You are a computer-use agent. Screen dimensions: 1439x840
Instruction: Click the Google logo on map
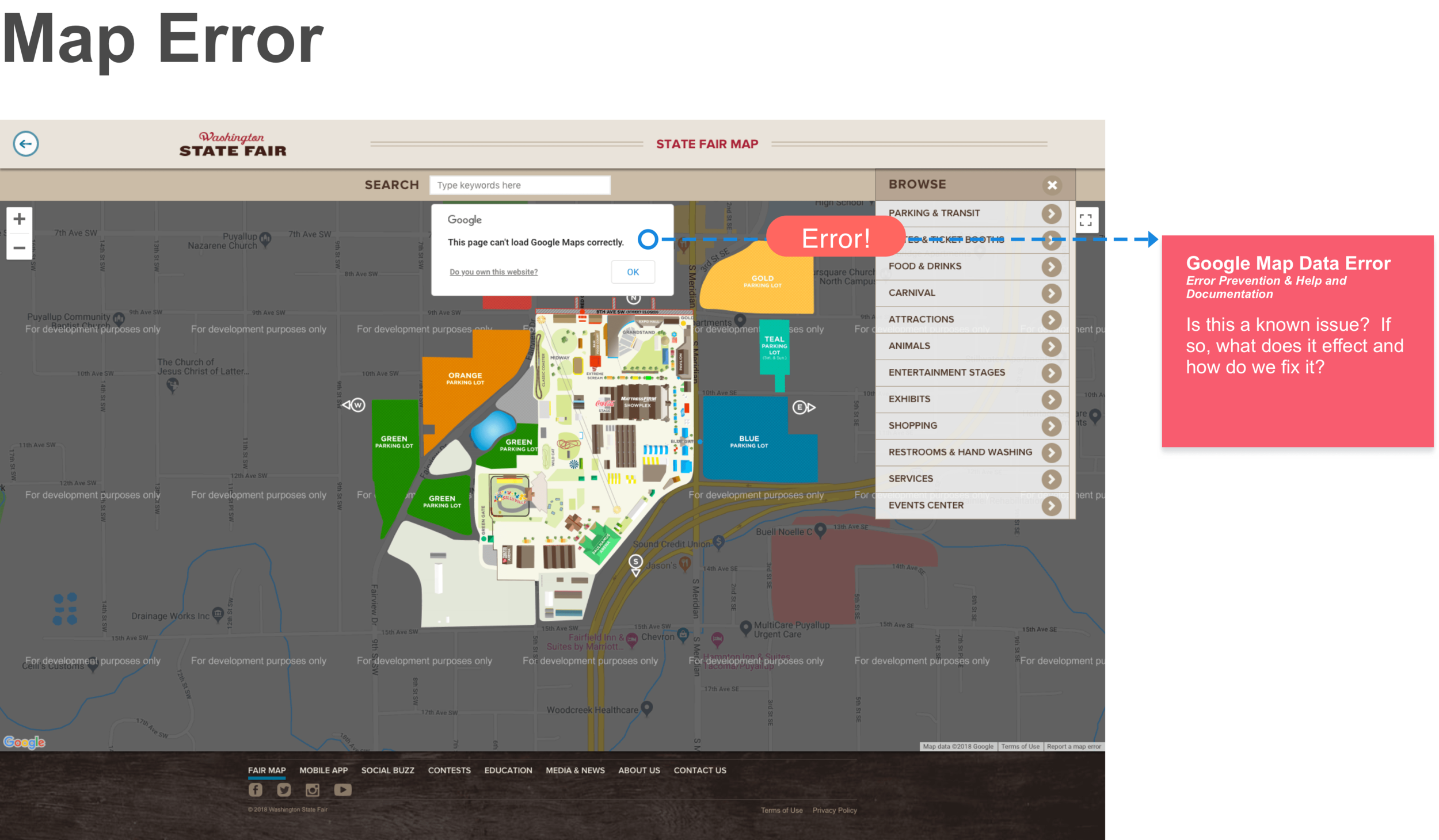click(24, 742)
